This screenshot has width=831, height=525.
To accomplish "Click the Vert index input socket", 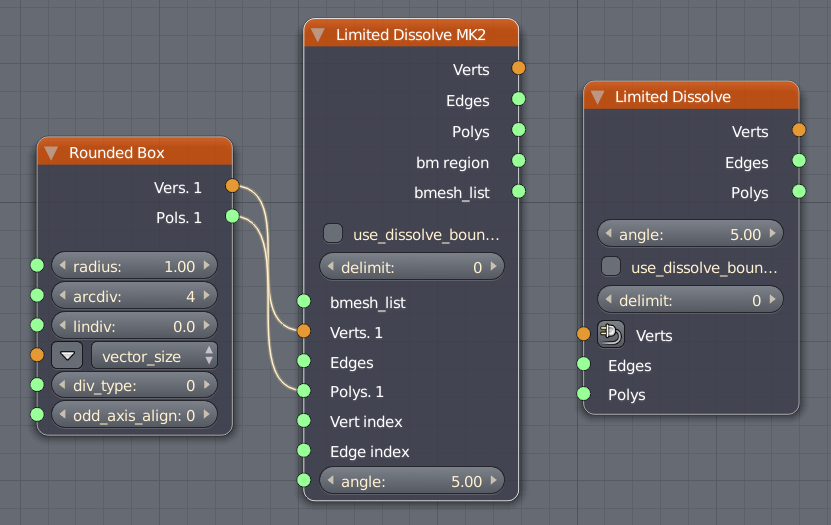I will pyautogui.click(x=303, y=421).
